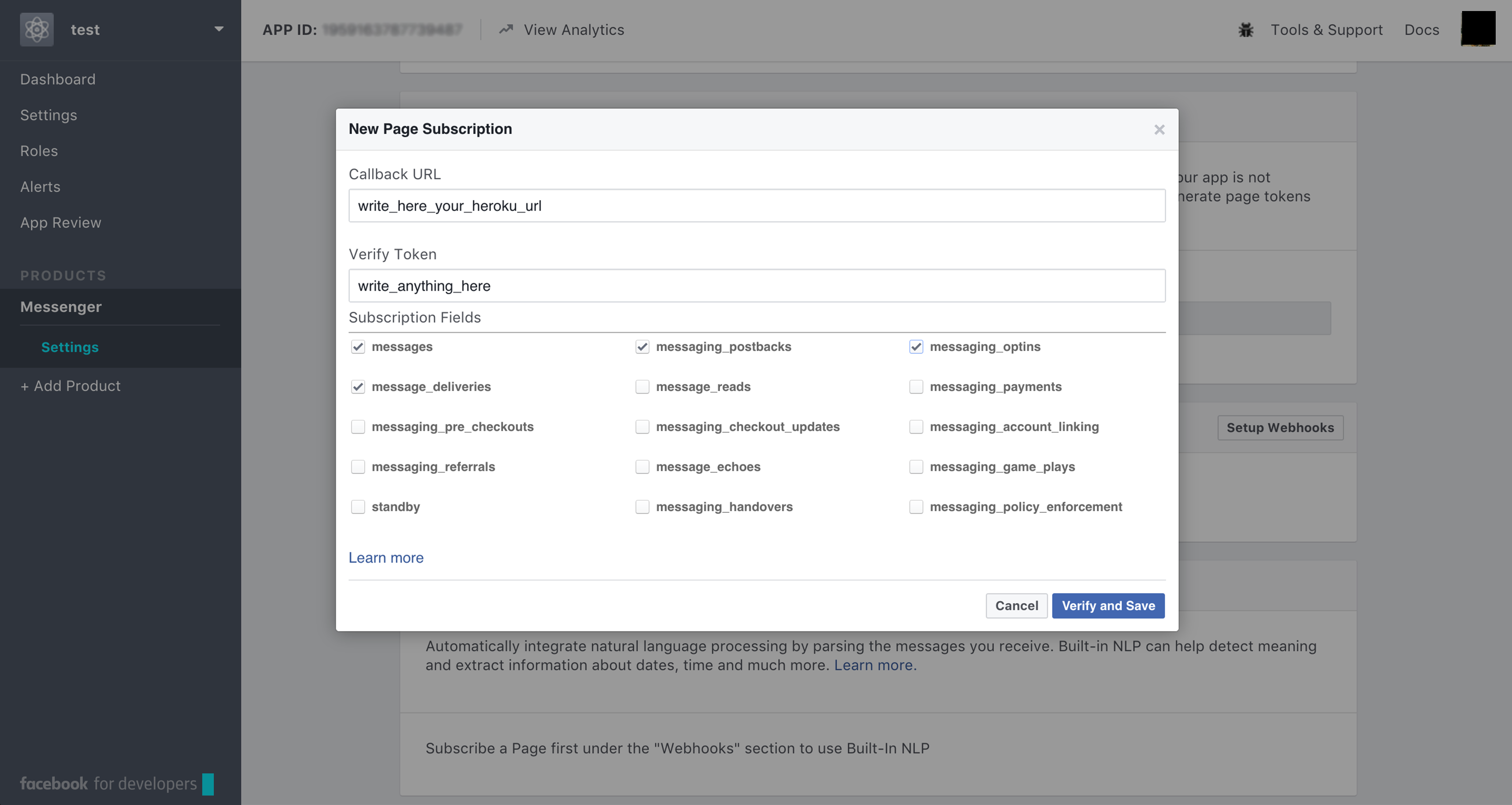Screen dimensions: 1512x805
Task: Click + Add Product in sidebar
Action: (x=70, y=386)
